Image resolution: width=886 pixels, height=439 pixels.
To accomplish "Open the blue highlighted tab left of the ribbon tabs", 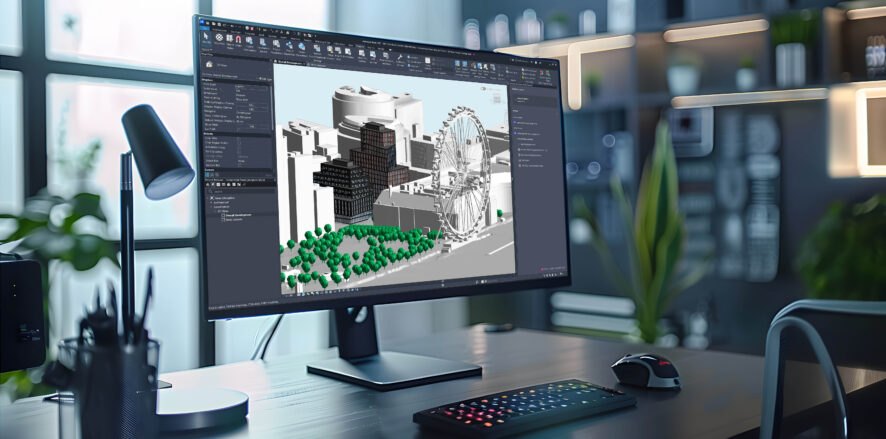I will click(x=205, y=28).
